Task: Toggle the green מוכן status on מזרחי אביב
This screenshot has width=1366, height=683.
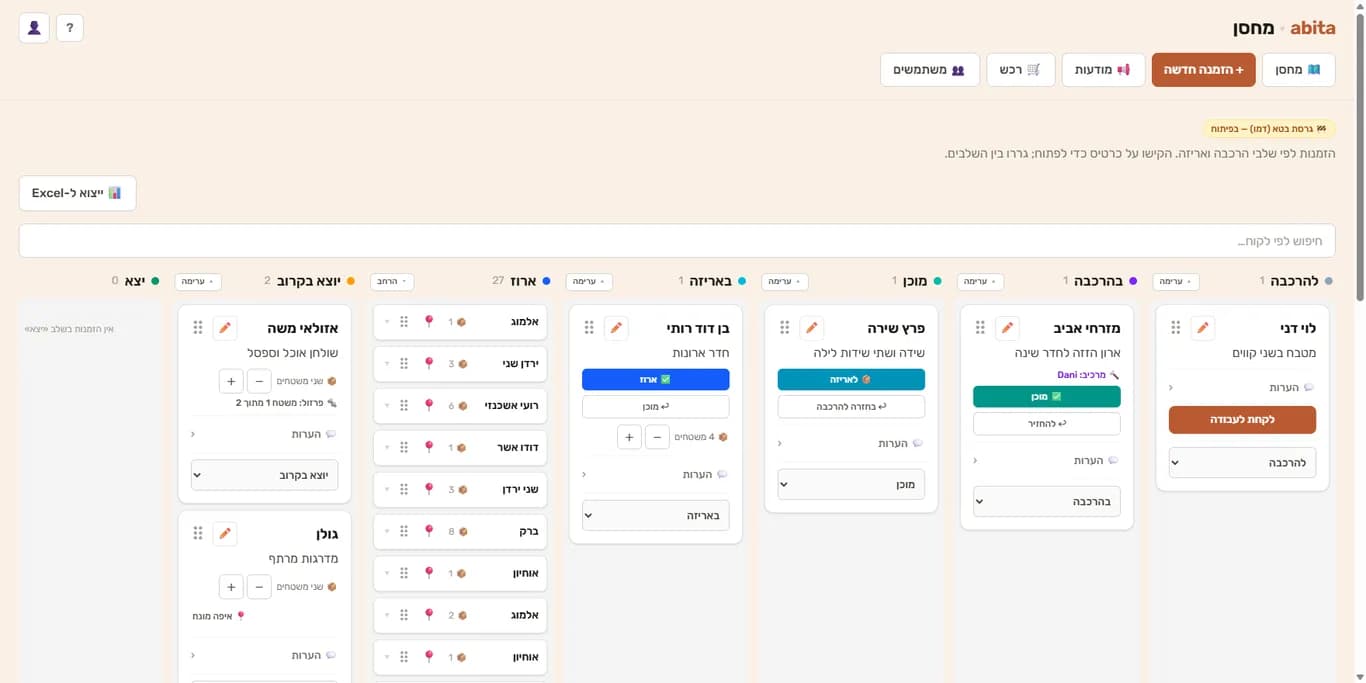Action: (1047, 397)
